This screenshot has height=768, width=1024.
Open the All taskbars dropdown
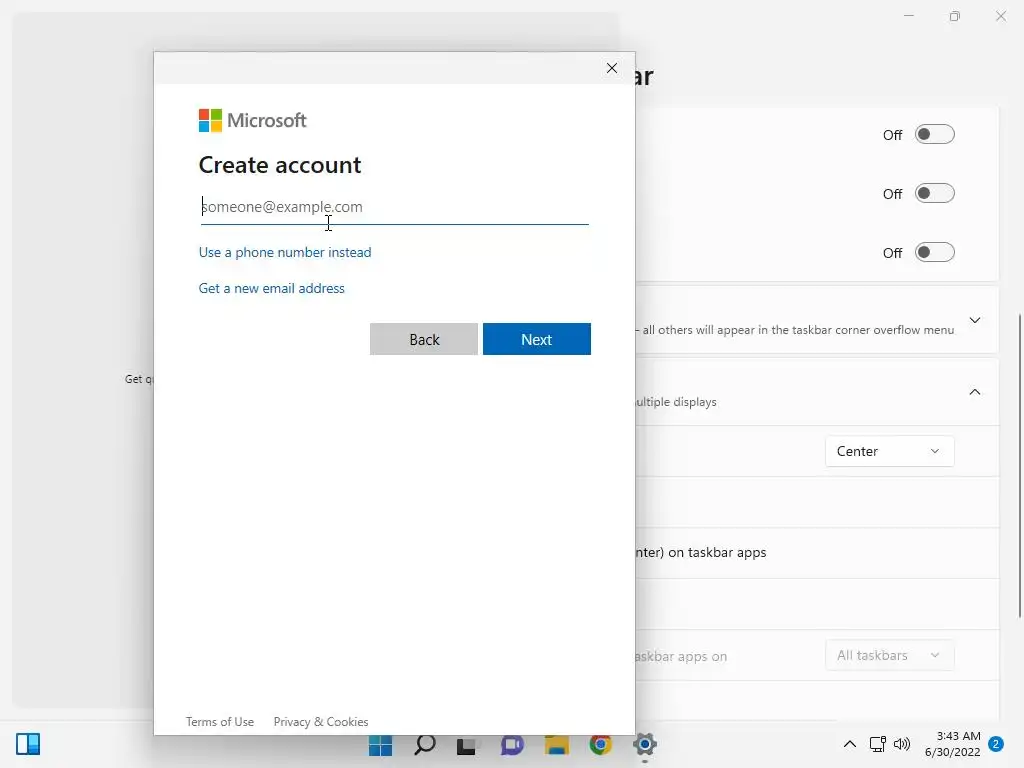pos(889,655)
